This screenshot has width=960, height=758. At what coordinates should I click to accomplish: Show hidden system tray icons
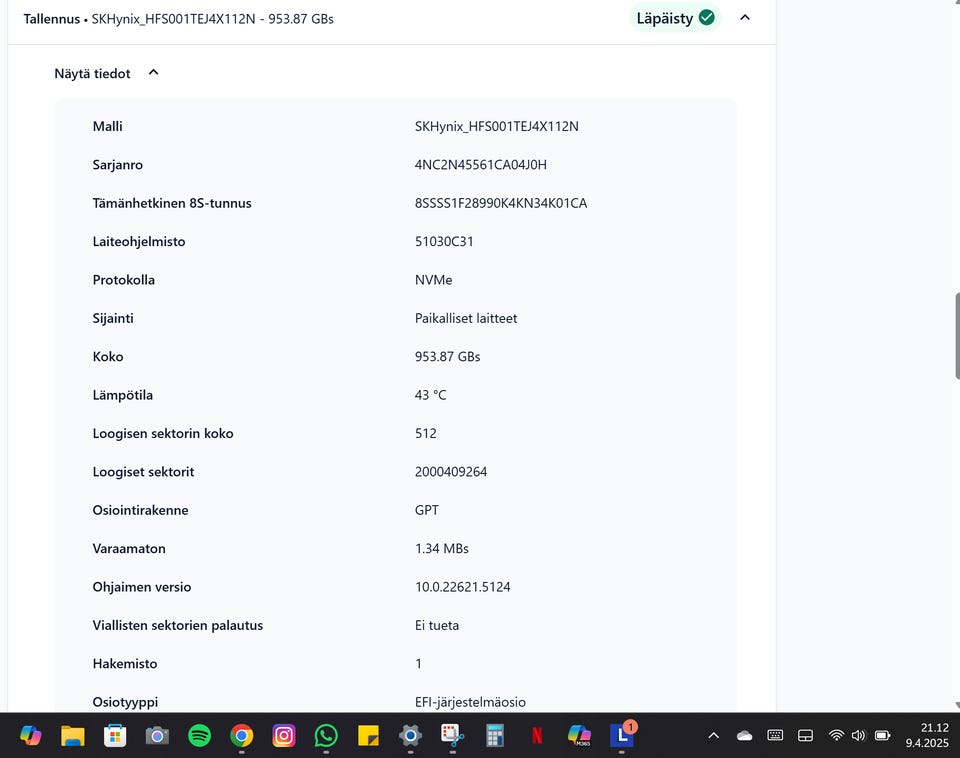(x=713, y=735)
